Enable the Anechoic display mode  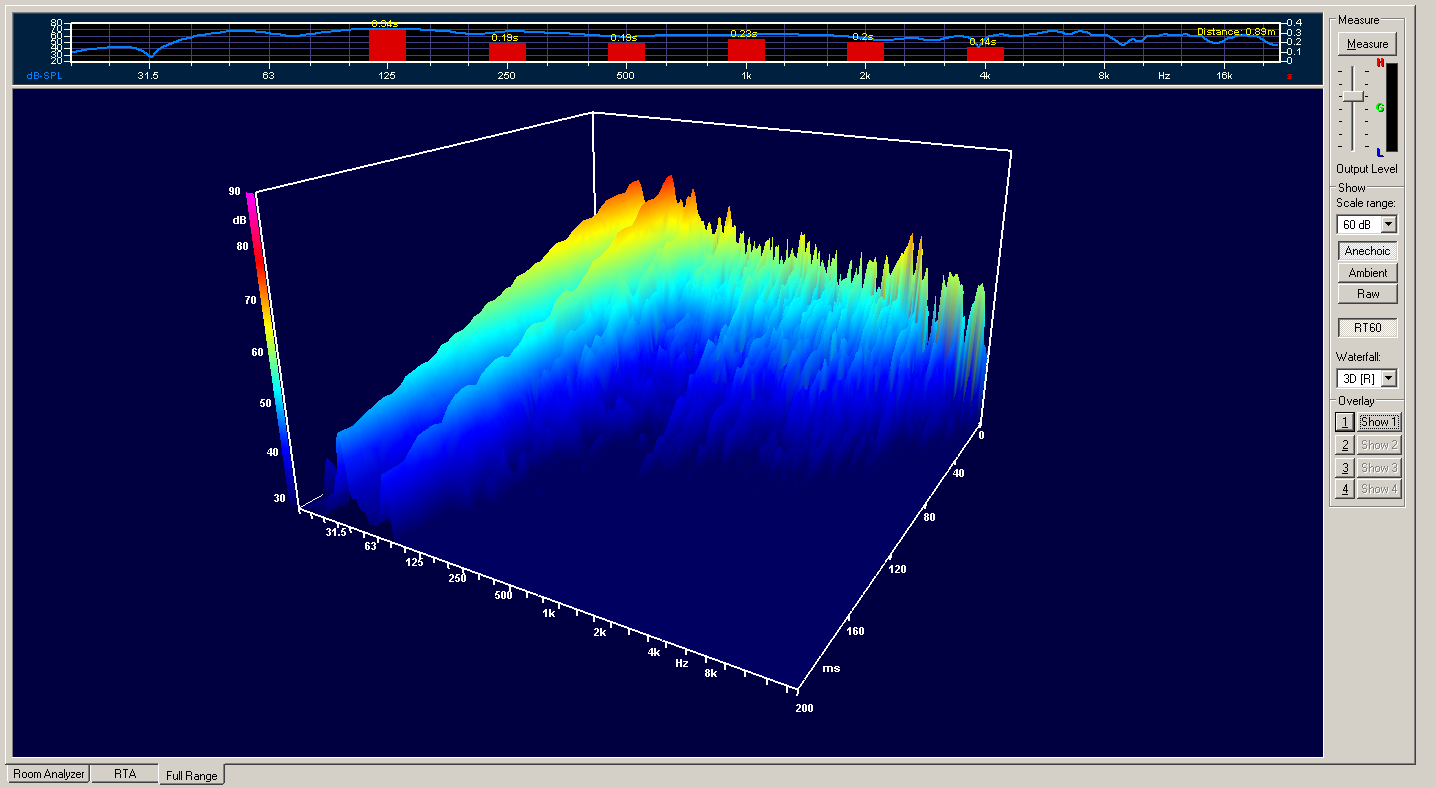pos(1367,251)
